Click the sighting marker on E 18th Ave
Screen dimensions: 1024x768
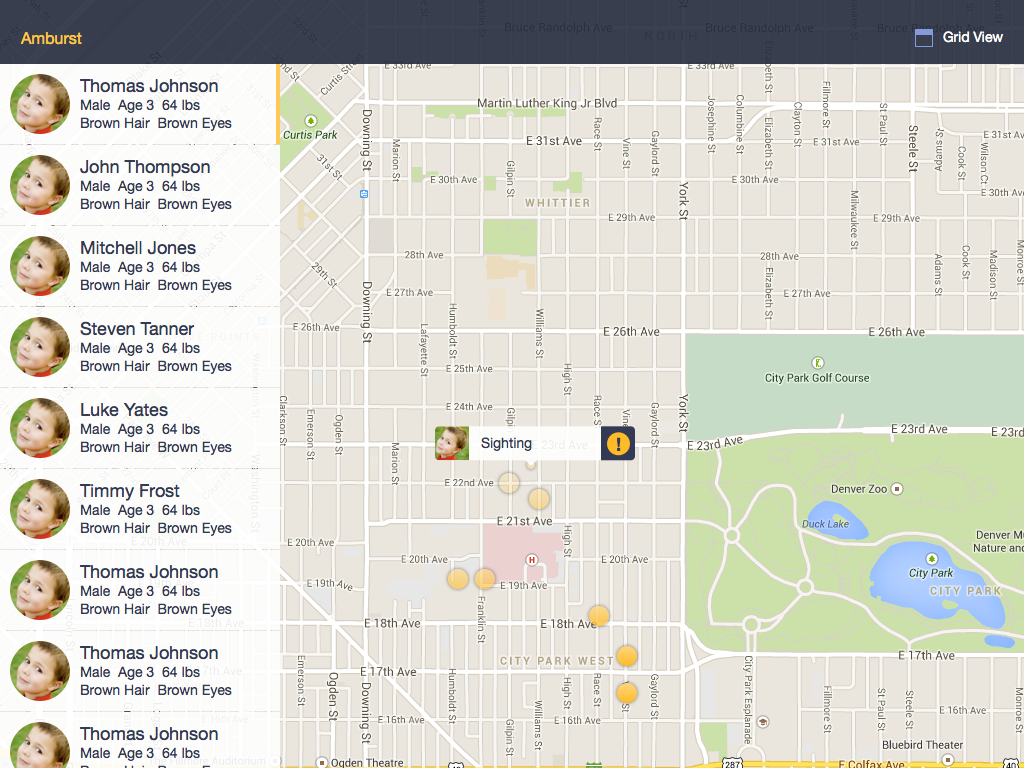[599, 615]
